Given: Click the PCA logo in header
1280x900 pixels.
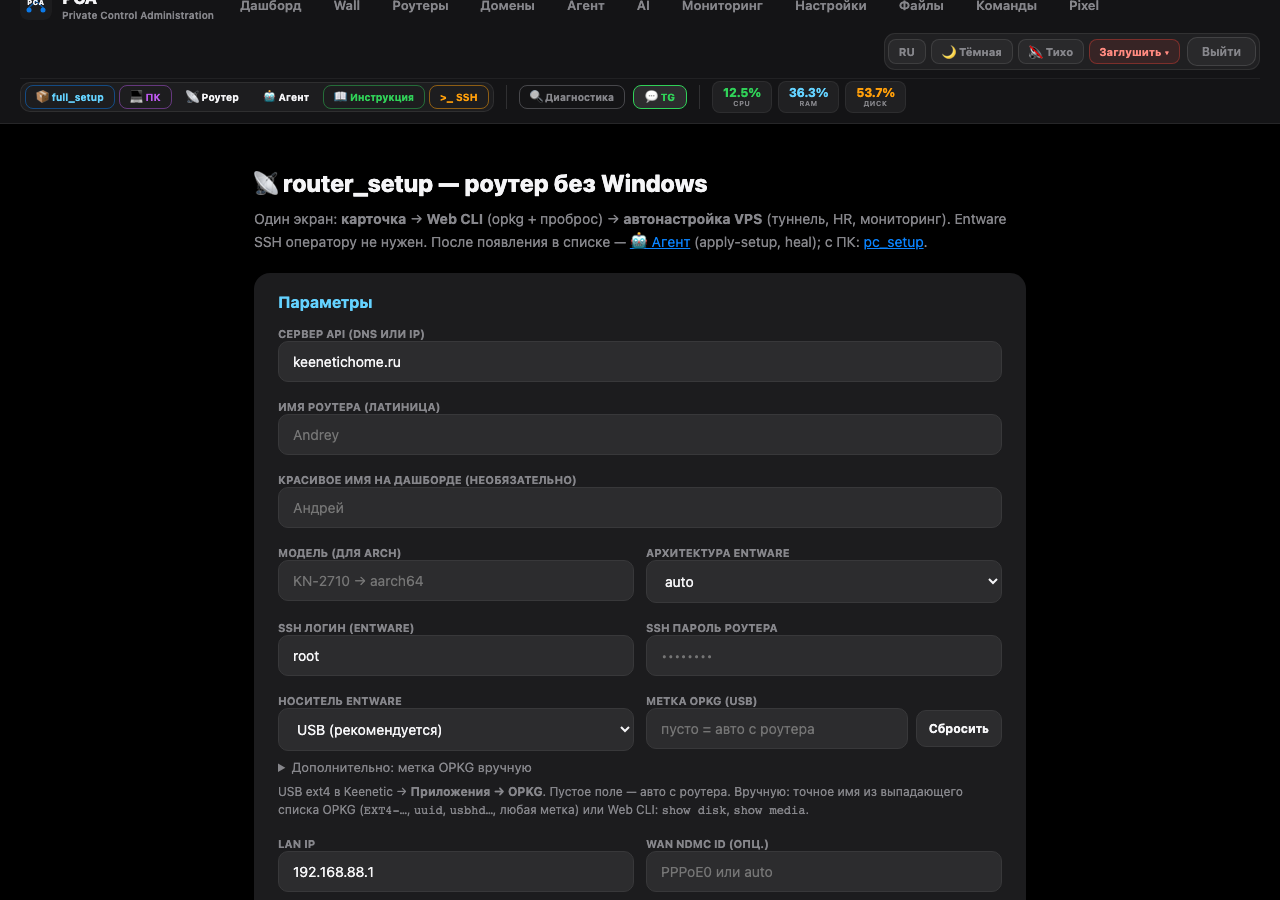Looking at the screenshot, I should pos(36,8).
